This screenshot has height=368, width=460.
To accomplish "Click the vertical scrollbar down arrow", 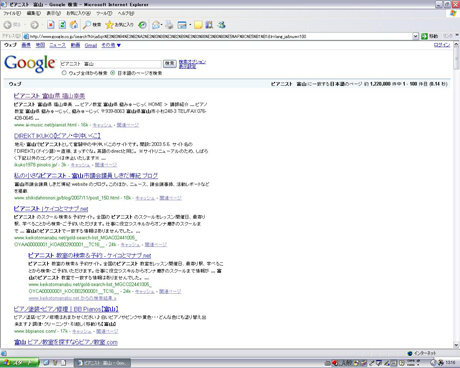I will point(456,345).
